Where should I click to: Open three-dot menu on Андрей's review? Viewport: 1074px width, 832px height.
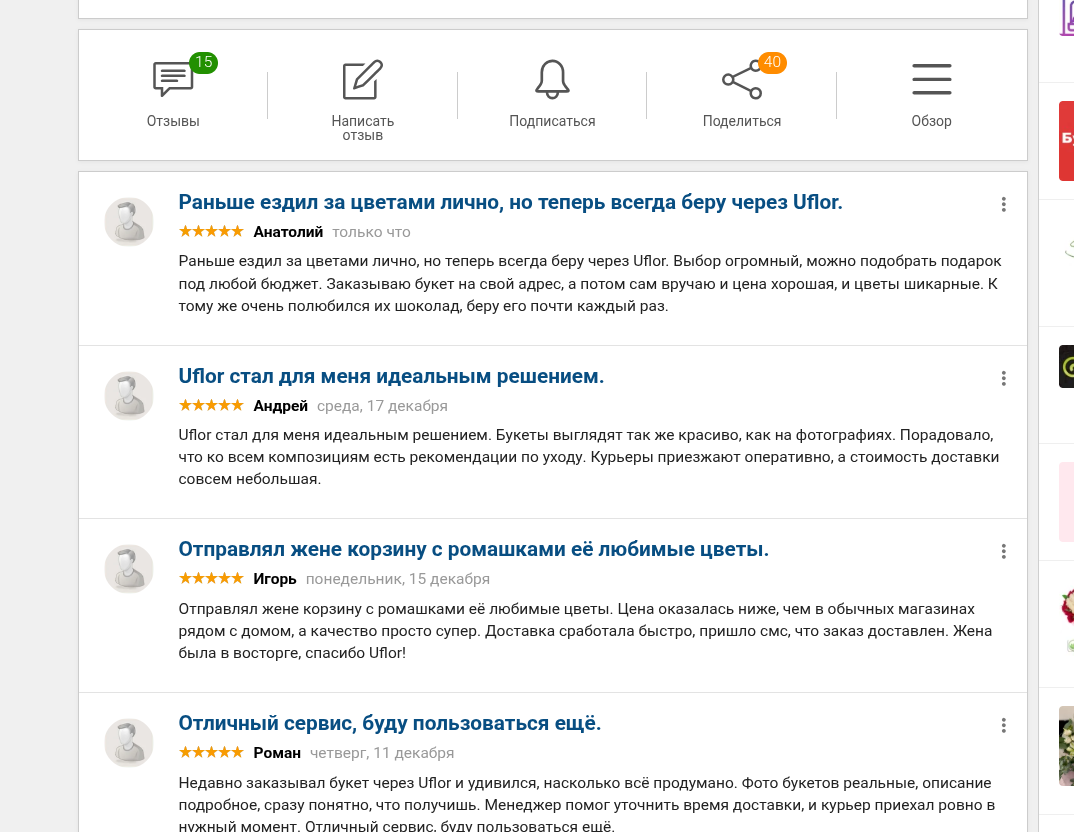click(x=1003, y=378)
